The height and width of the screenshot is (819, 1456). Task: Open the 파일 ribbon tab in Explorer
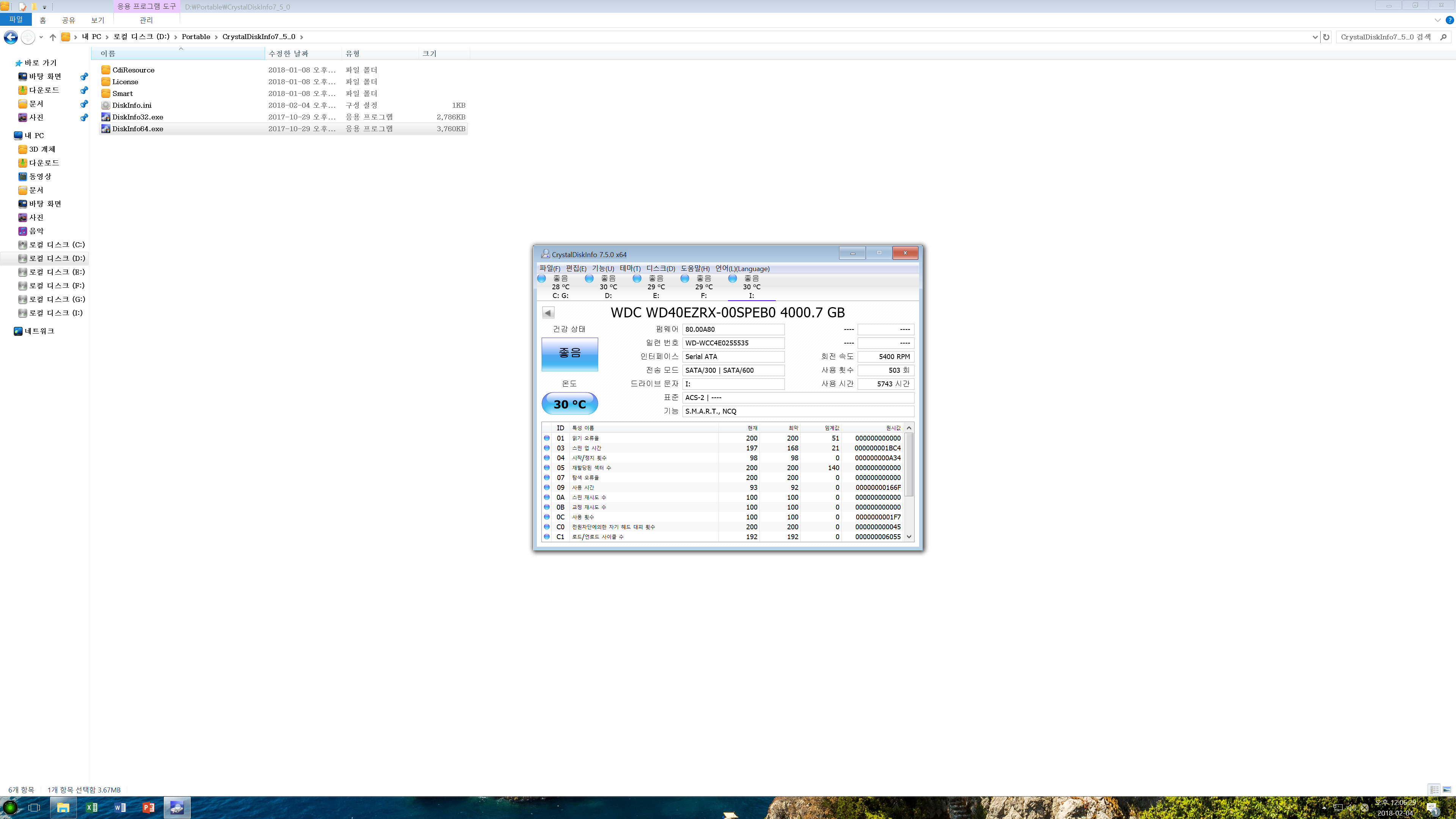pyautogui.click(x=16, y=20)
